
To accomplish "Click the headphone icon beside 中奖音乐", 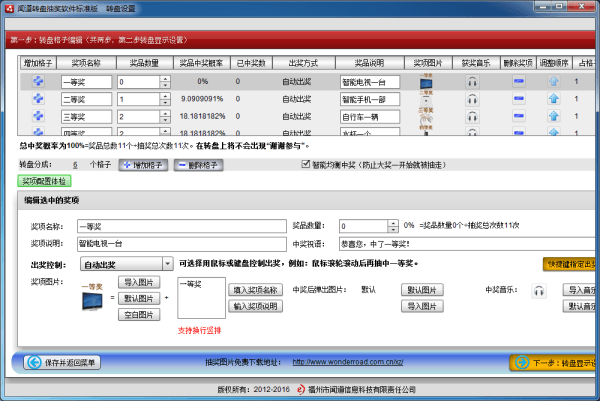I will (x=539, y=291).
